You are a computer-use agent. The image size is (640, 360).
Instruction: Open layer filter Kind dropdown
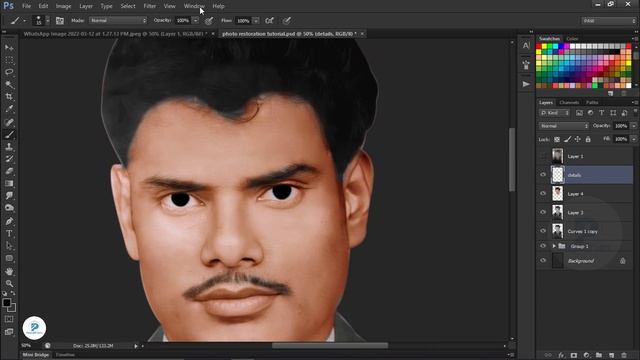[555, 113]
